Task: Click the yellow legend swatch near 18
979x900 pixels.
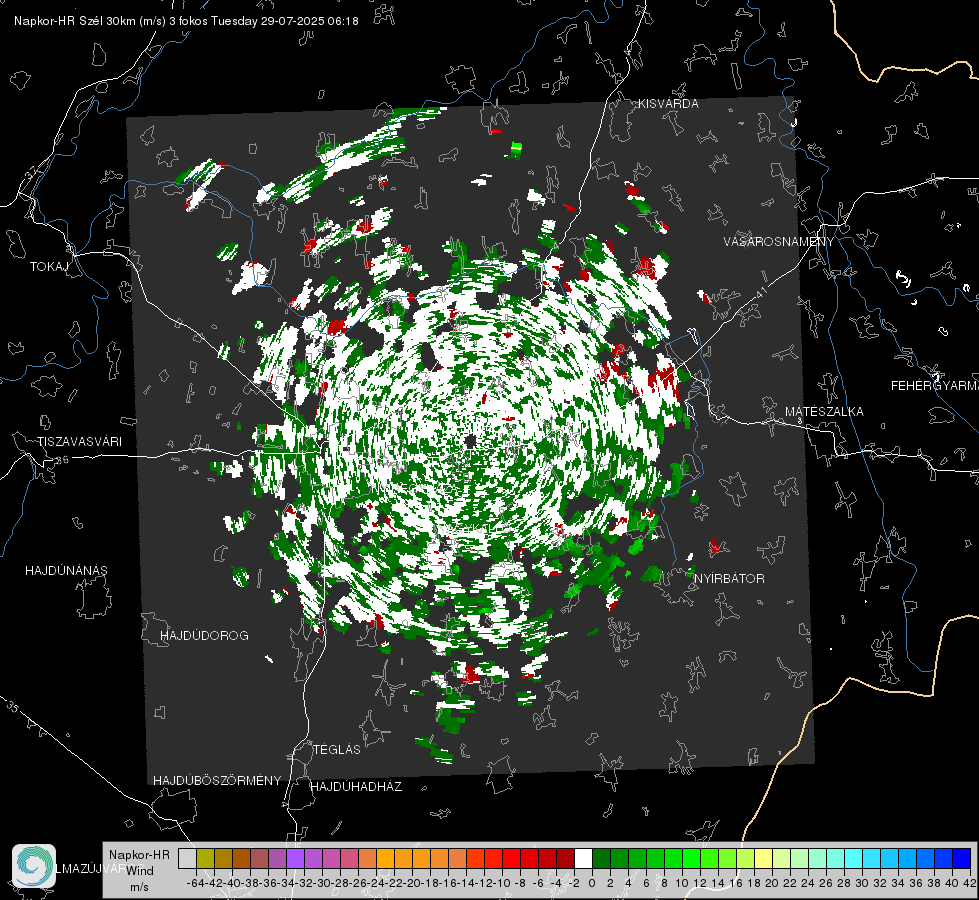Action: pos(763,858)
